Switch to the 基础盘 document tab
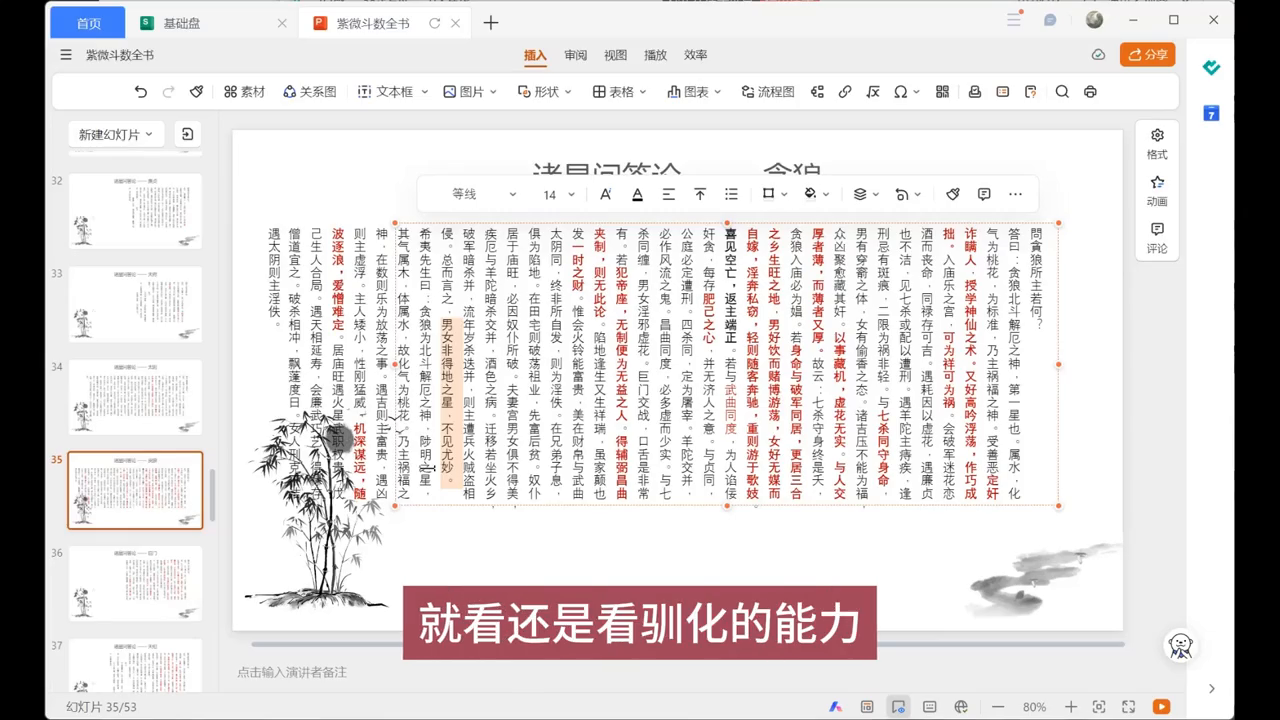The image size is (1280, 720). [x=213, y=23]
